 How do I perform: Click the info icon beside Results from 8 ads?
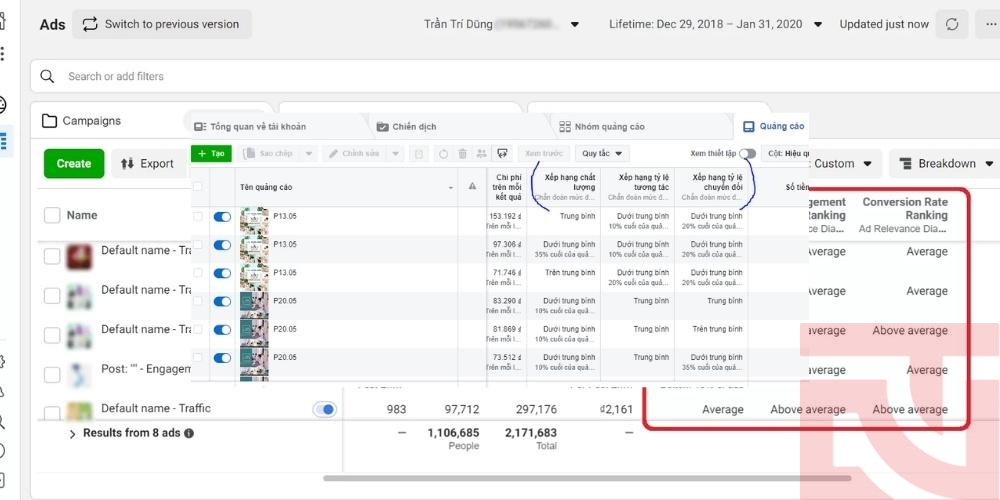(x=189, y=433)
